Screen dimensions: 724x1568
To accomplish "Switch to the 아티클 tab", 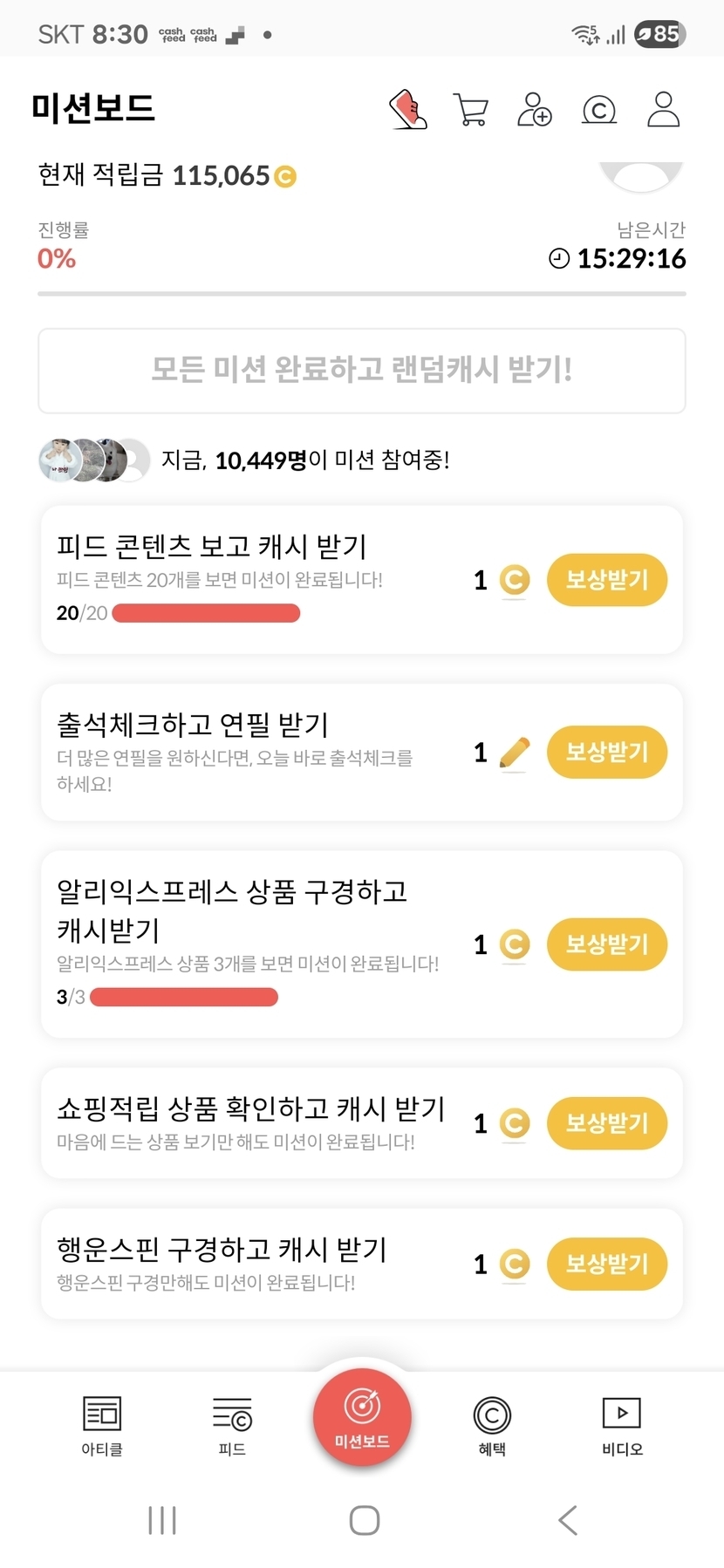I will pos(102,1425).
